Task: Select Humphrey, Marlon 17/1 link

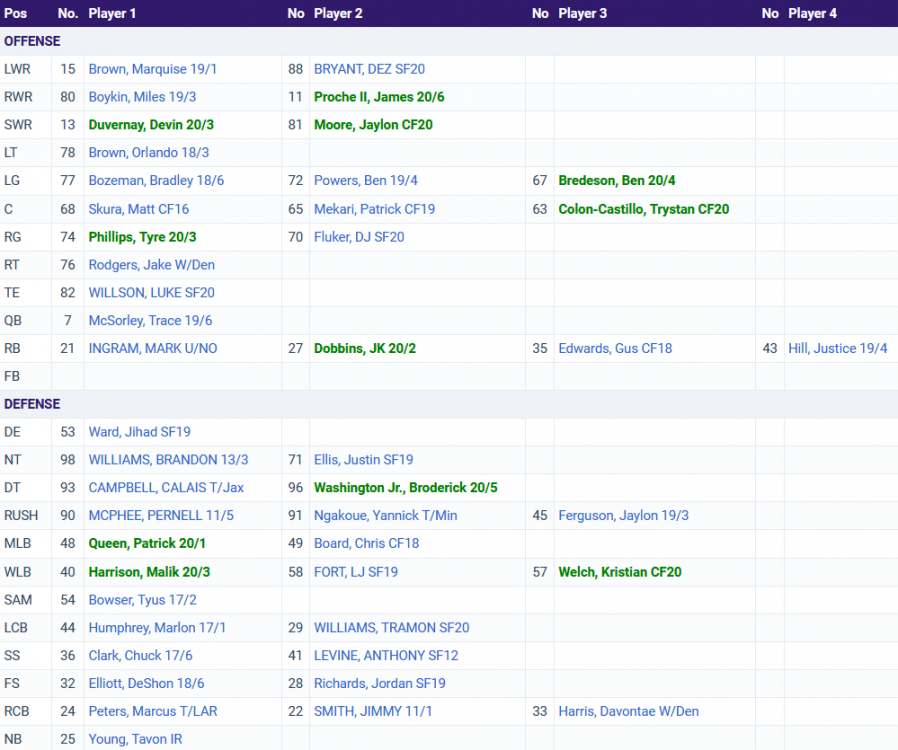Action: click(x=157, y=628)
